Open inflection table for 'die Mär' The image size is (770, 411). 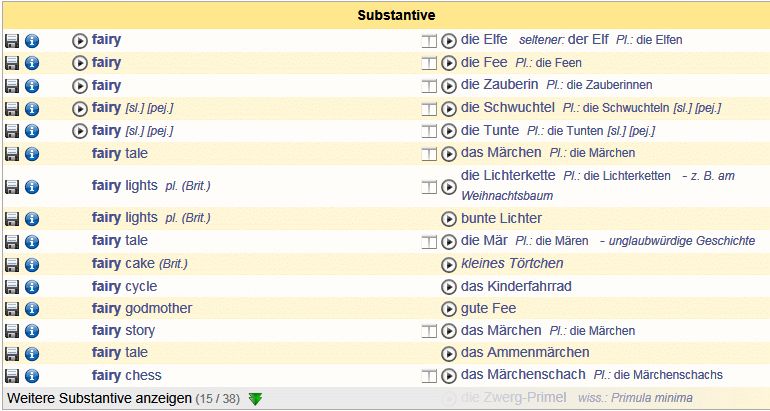pos(430,242)
